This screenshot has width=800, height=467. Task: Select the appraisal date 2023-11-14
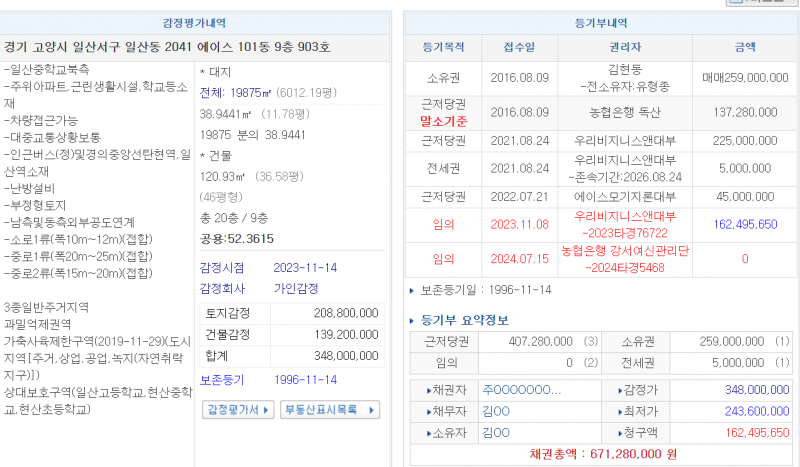306,268
